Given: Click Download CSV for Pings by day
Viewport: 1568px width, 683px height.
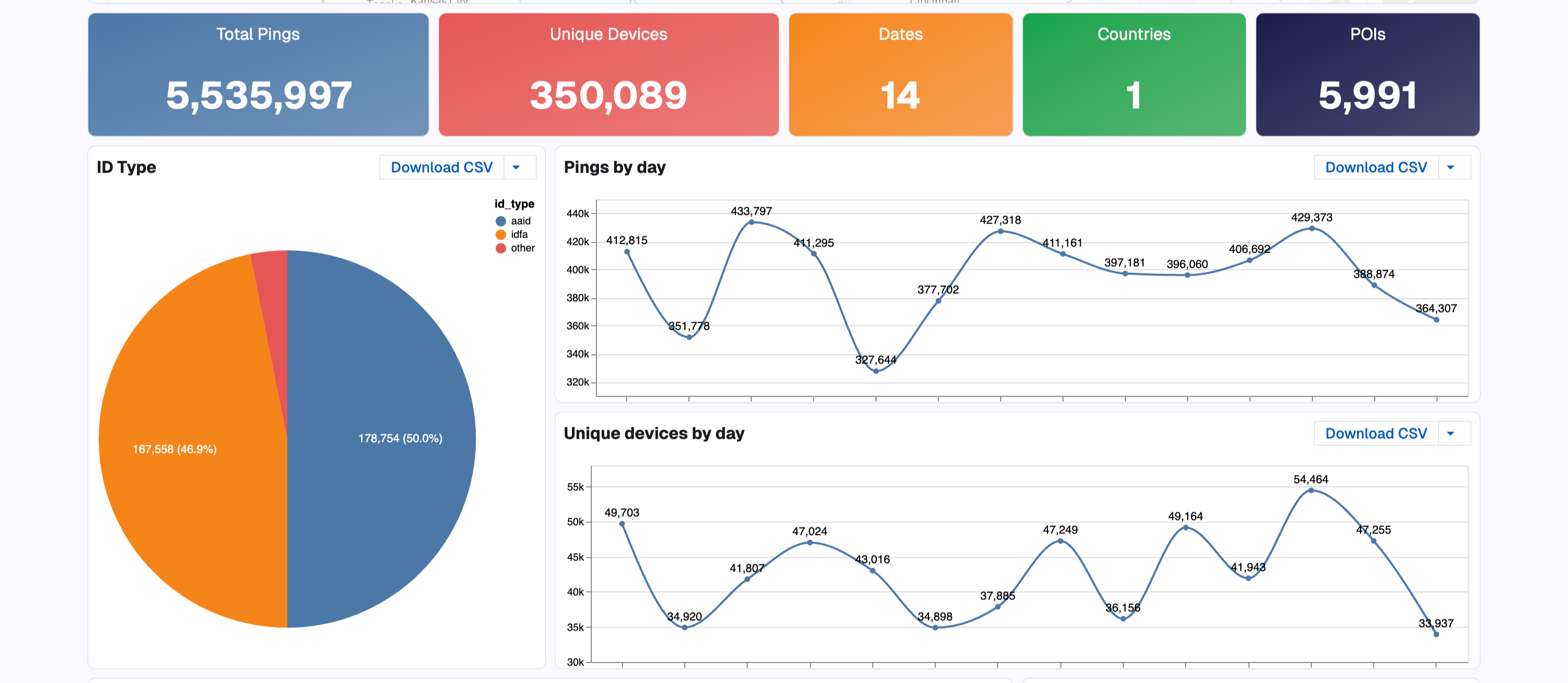Looking at the screenshot, I should pyautogui.click(x=1376, y=167).
